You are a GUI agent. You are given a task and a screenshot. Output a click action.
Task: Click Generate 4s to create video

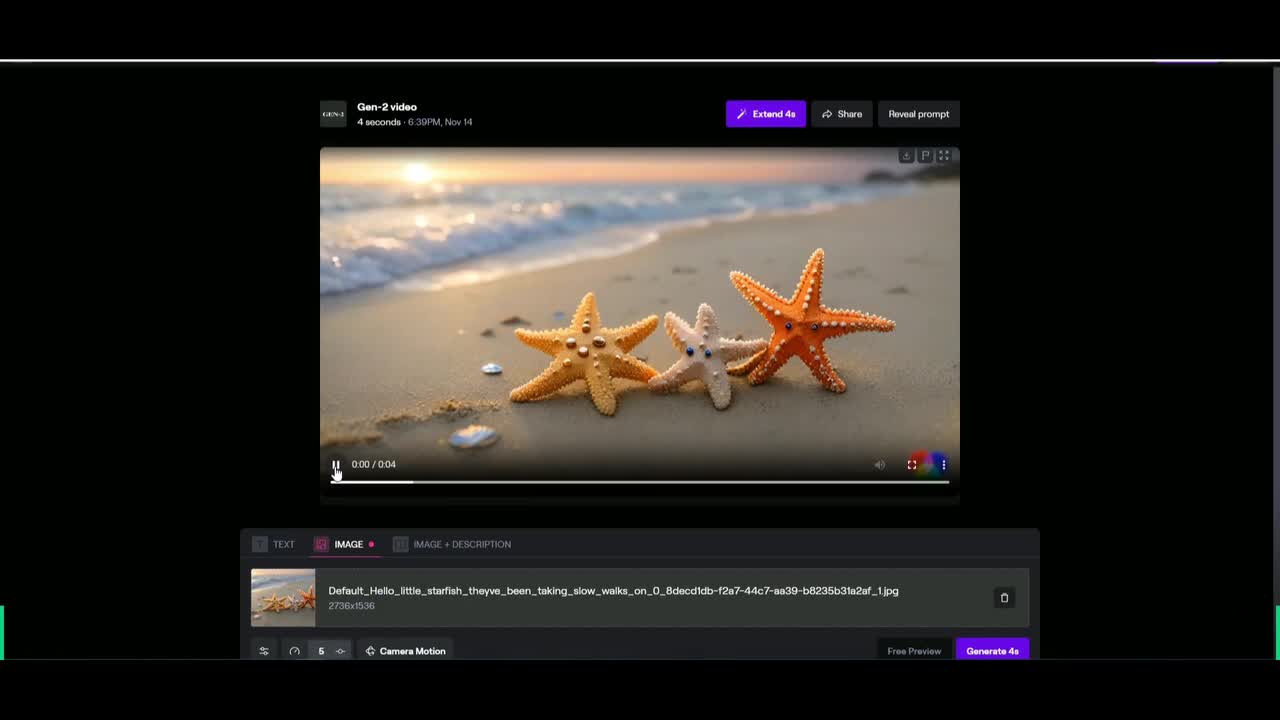[992, 651]
